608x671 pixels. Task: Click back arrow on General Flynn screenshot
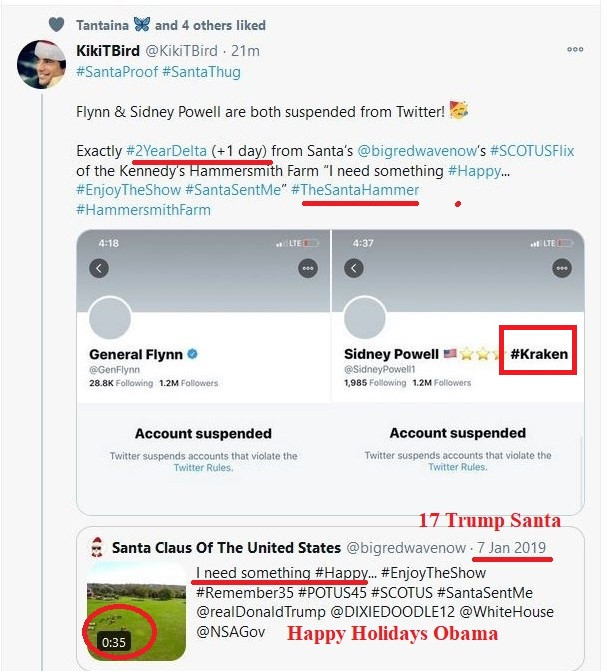pos(98,268)
